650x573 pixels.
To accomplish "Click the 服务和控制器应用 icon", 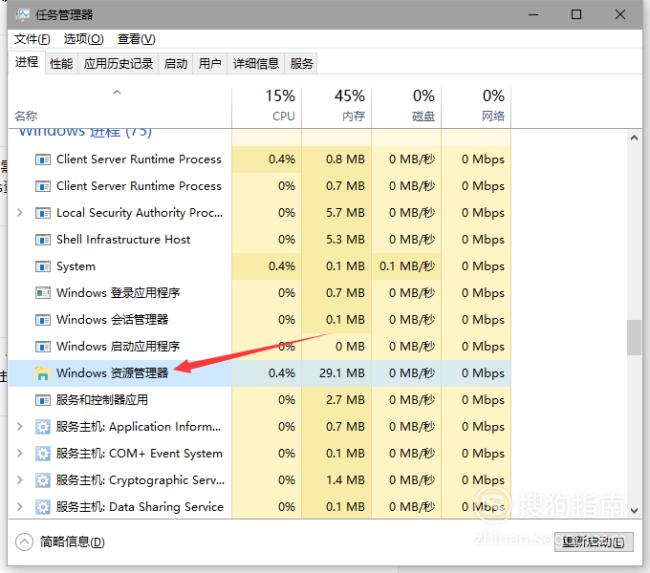I will point(43,400).
